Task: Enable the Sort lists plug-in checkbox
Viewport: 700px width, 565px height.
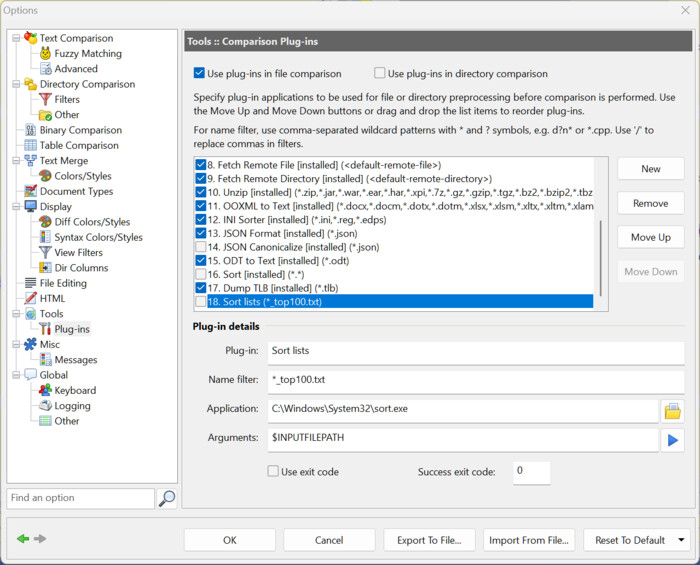Action: 201,302
